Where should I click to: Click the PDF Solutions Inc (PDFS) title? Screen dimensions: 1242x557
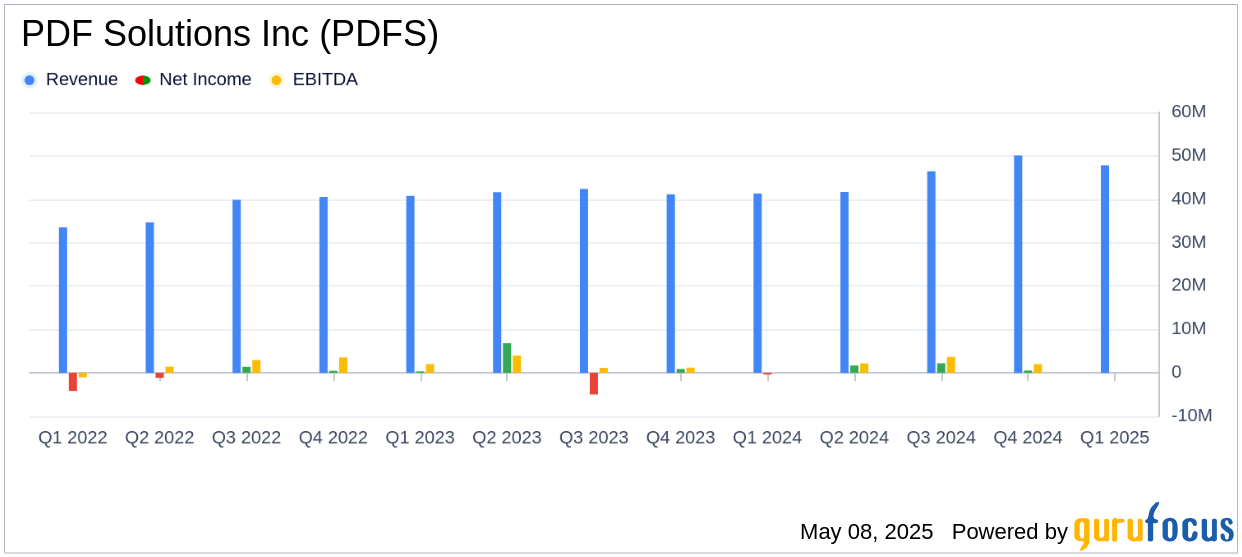click(x=230, y=35)
